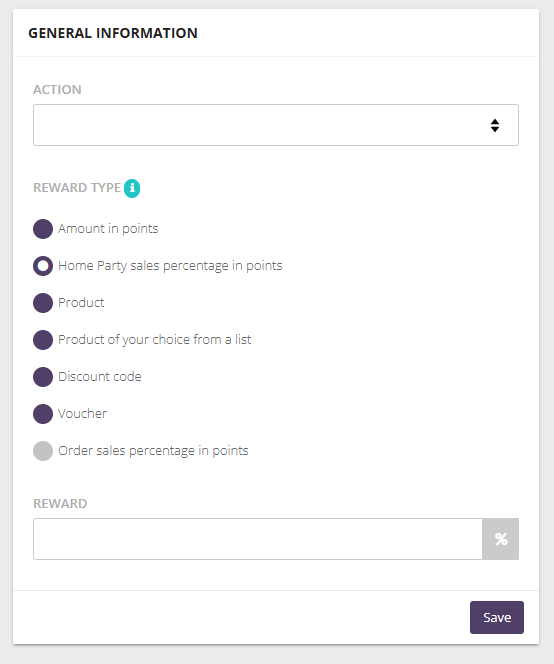Select Home Party sales percentage radio button

pyautogui.click(x=43, y=266)
